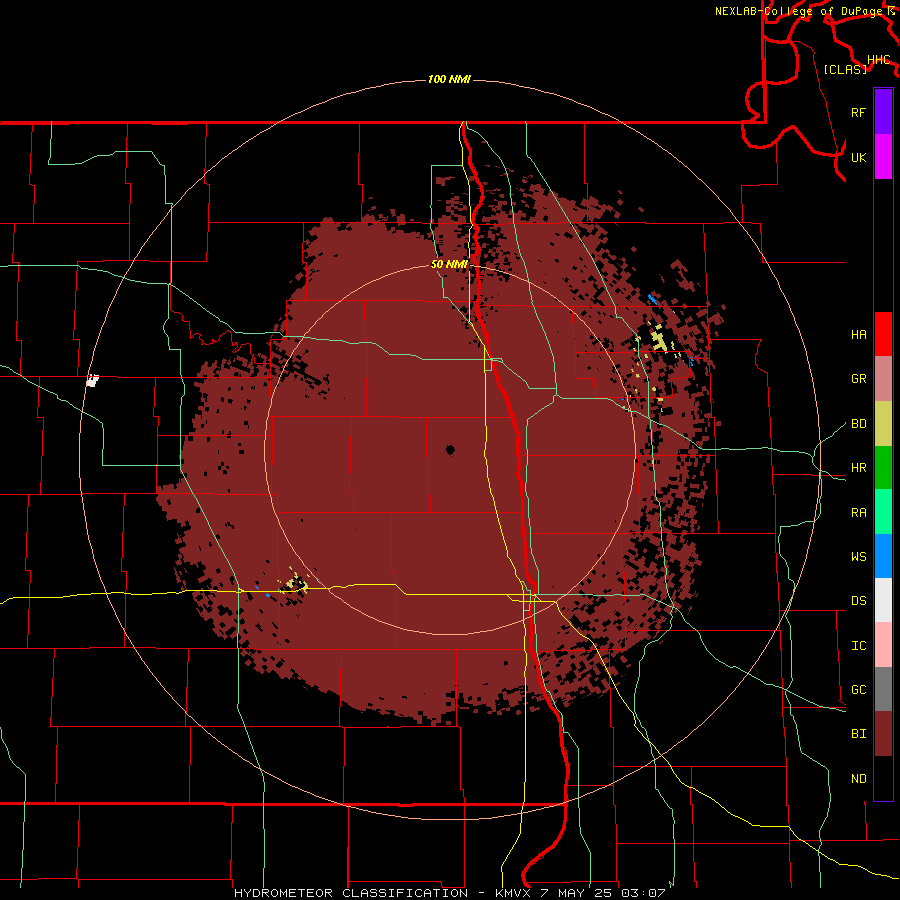Click the RA legend label
The image size is (900, 900).
coord(858,512)
